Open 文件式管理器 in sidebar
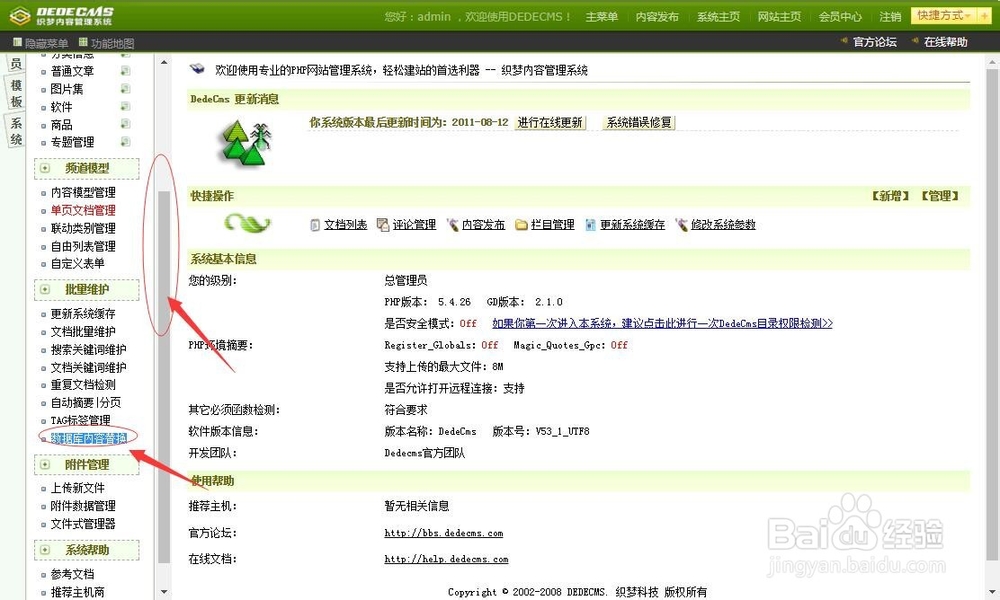 pos(83,524)
